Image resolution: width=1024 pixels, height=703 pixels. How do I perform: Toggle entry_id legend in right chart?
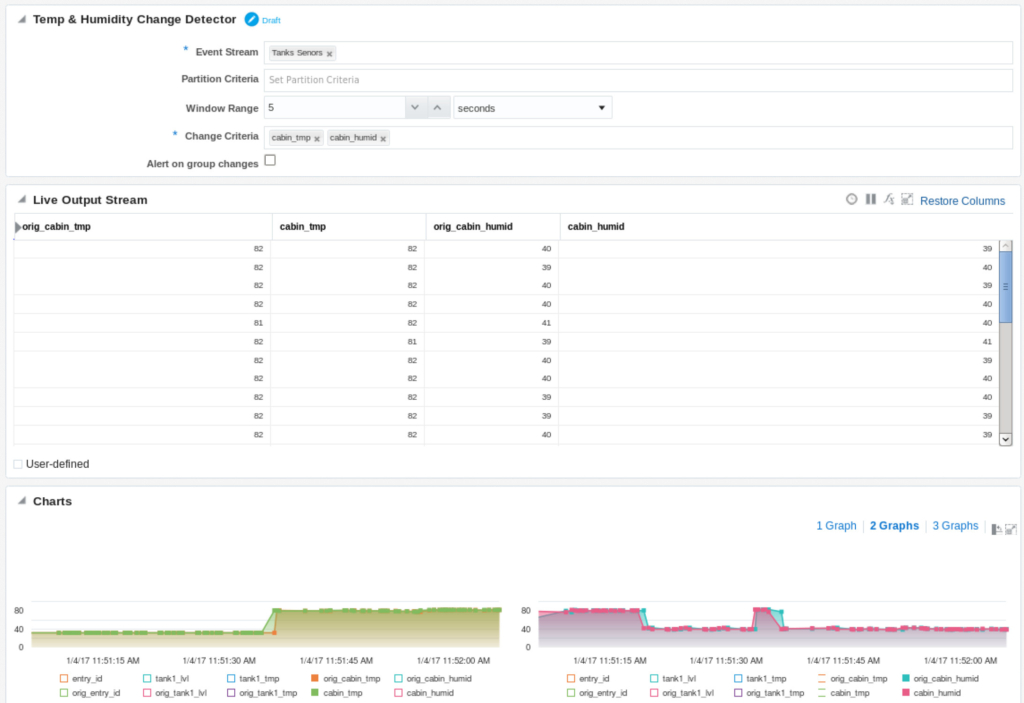coord(588,678)
